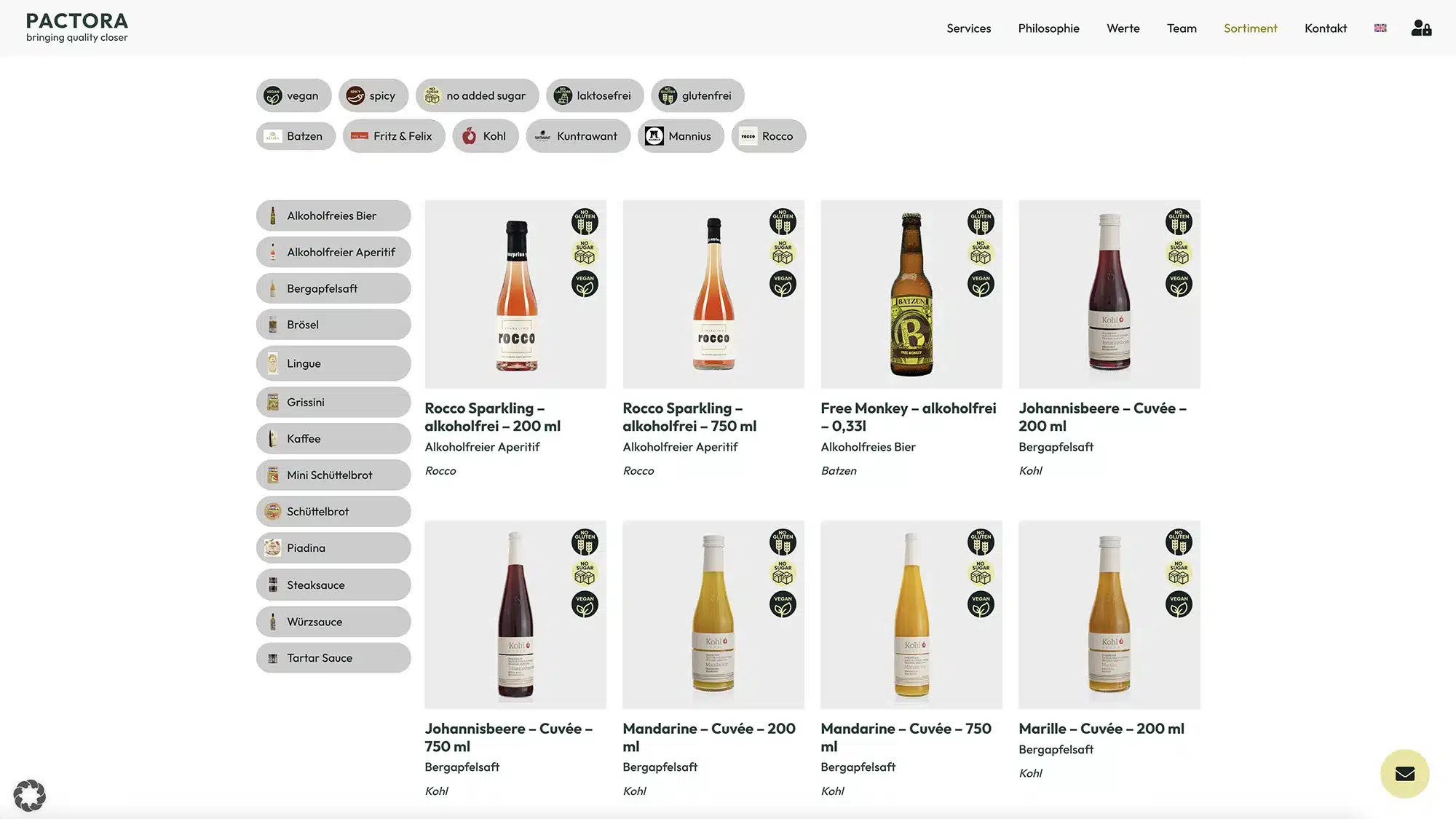Select the Schüttelbrot category

[x=333, y=511]
